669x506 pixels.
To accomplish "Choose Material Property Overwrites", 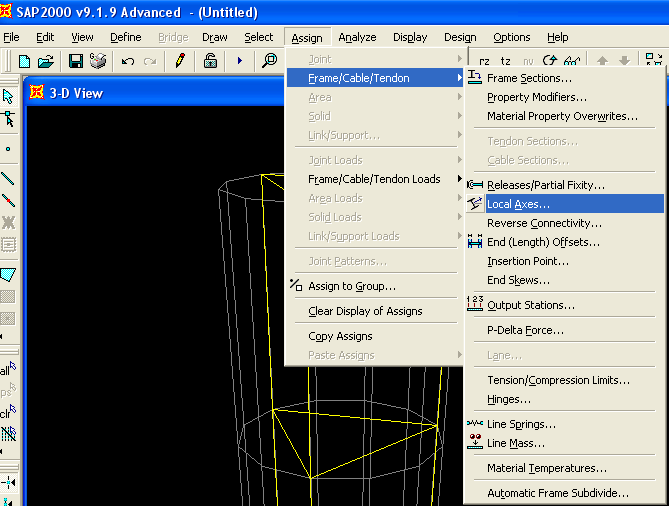I will (x=565, y=116).
